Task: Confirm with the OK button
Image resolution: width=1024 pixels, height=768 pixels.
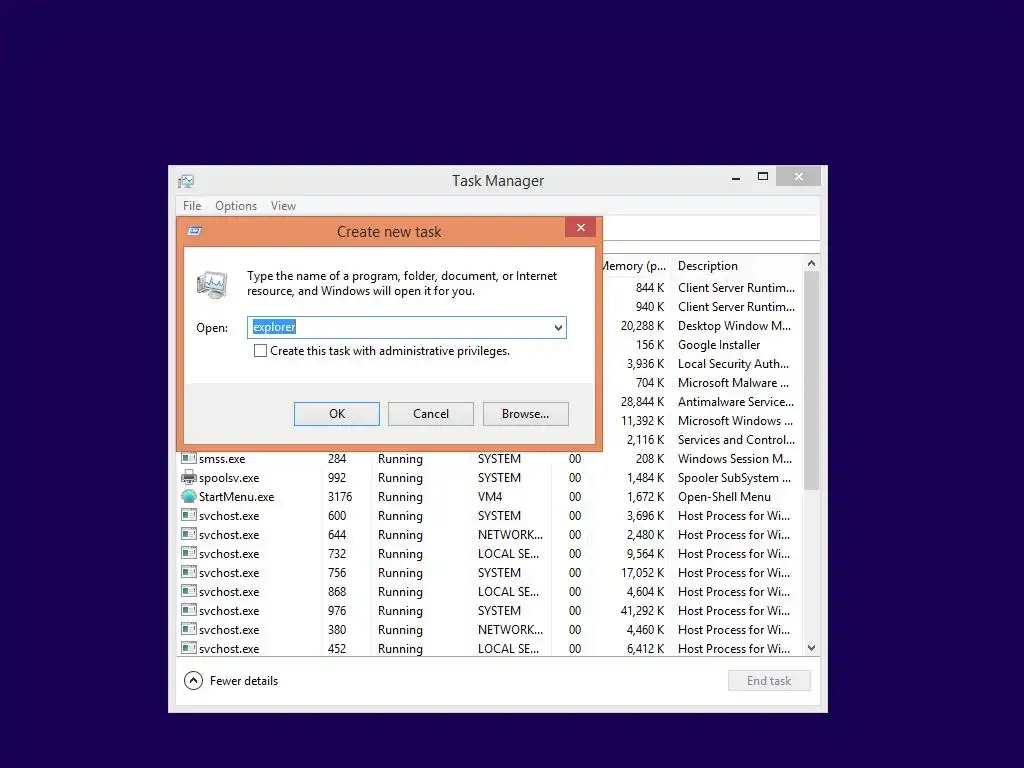Action: 337,414
